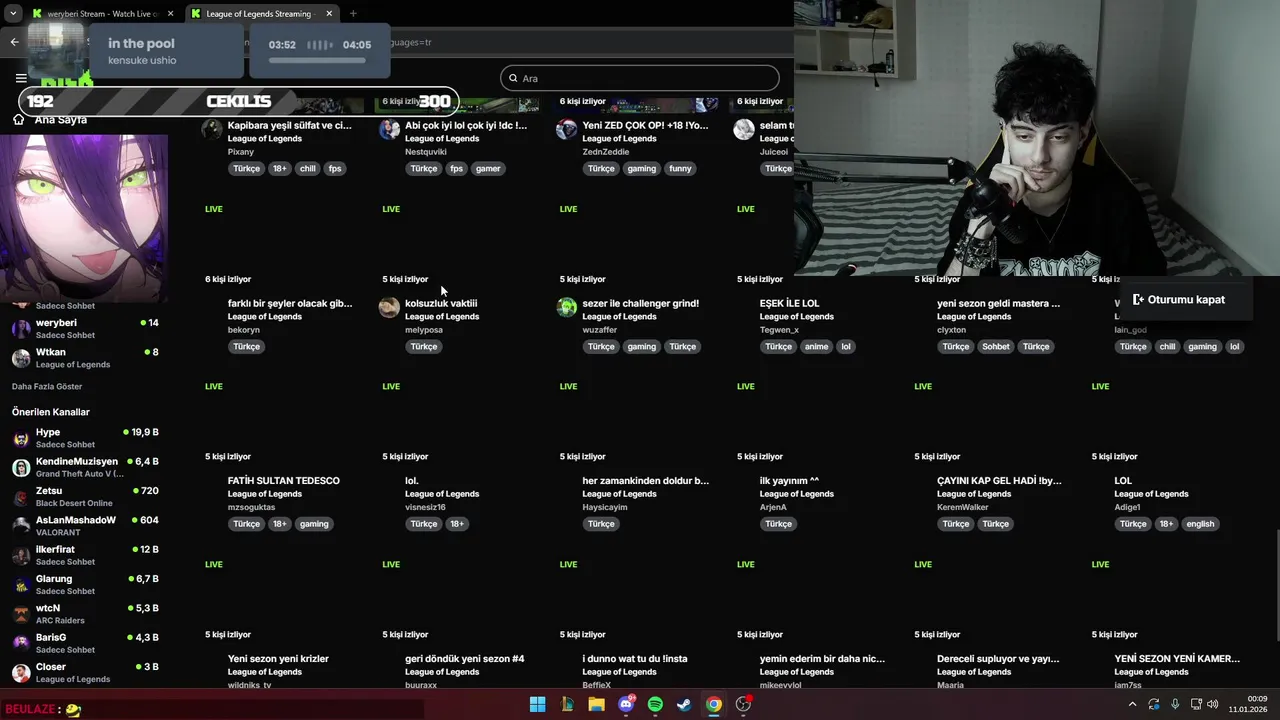Viewport: 1280px width, 720px height.
Task: Select Ana Sayfa in the sidebar
Action: [61, 120]
